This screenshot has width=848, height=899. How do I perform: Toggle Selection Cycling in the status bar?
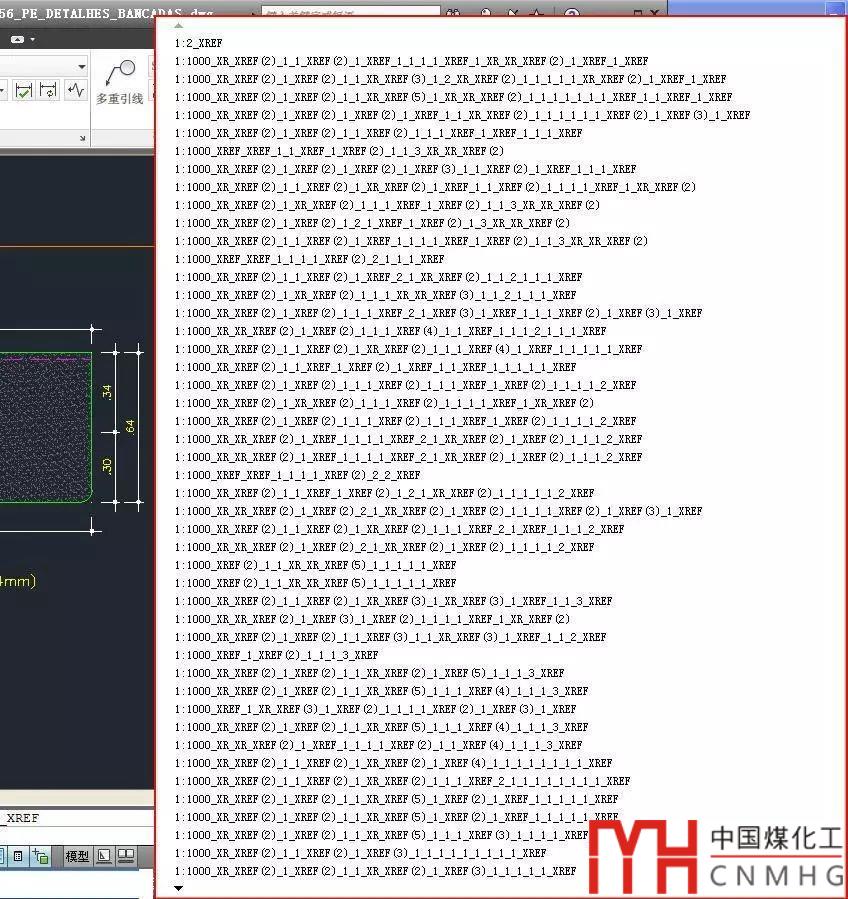tap(40, 856)
